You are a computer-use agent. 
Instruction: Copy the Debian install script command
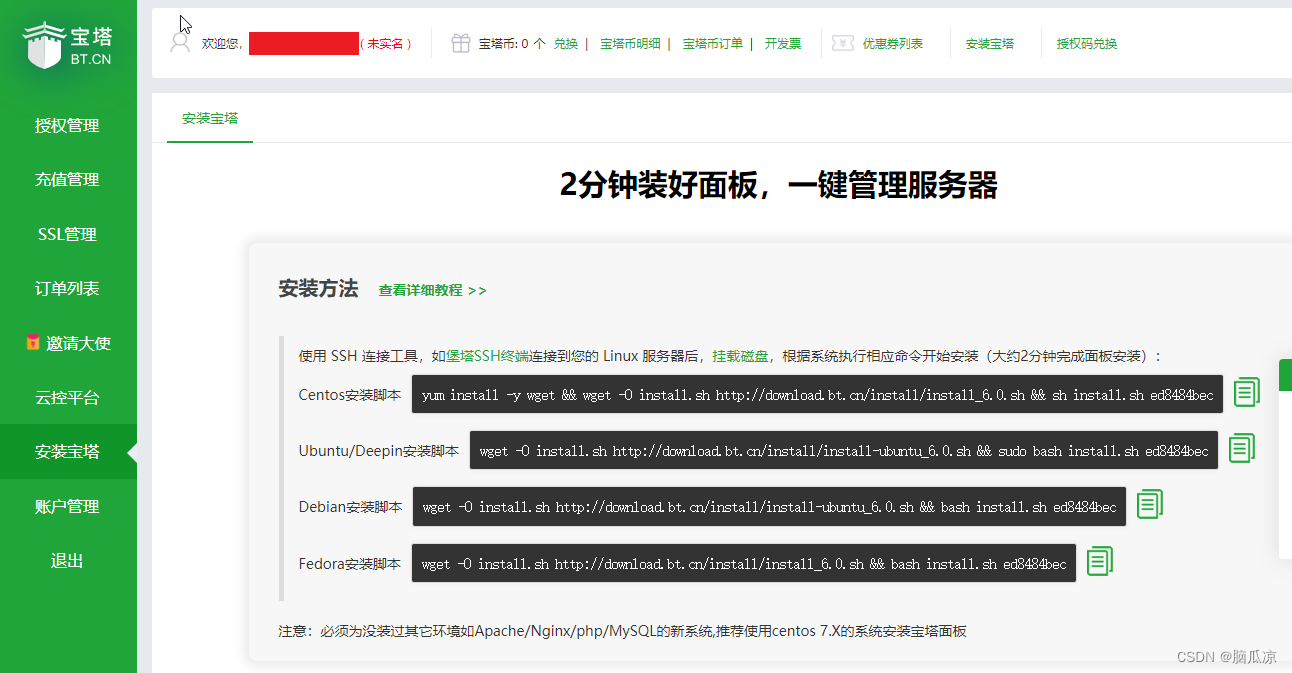click(x=1149, y=504)
